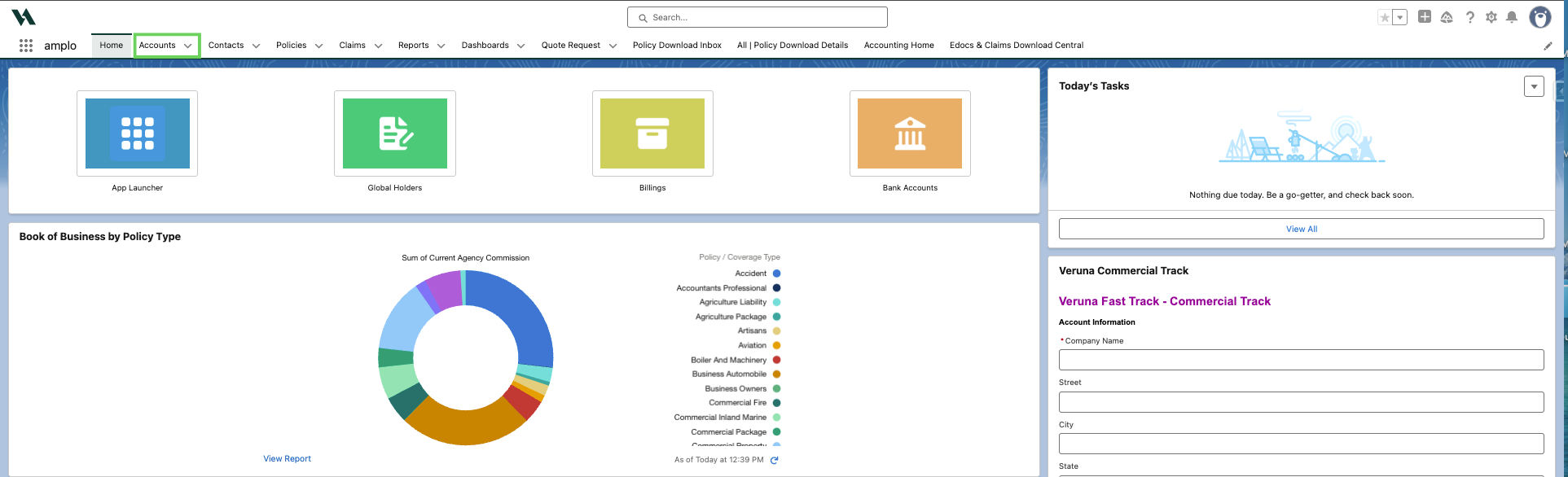Expand the Accounts tab chevron
Image resolution: width=1568 pixels, height=477 pixels.
[x=188, y=46]
